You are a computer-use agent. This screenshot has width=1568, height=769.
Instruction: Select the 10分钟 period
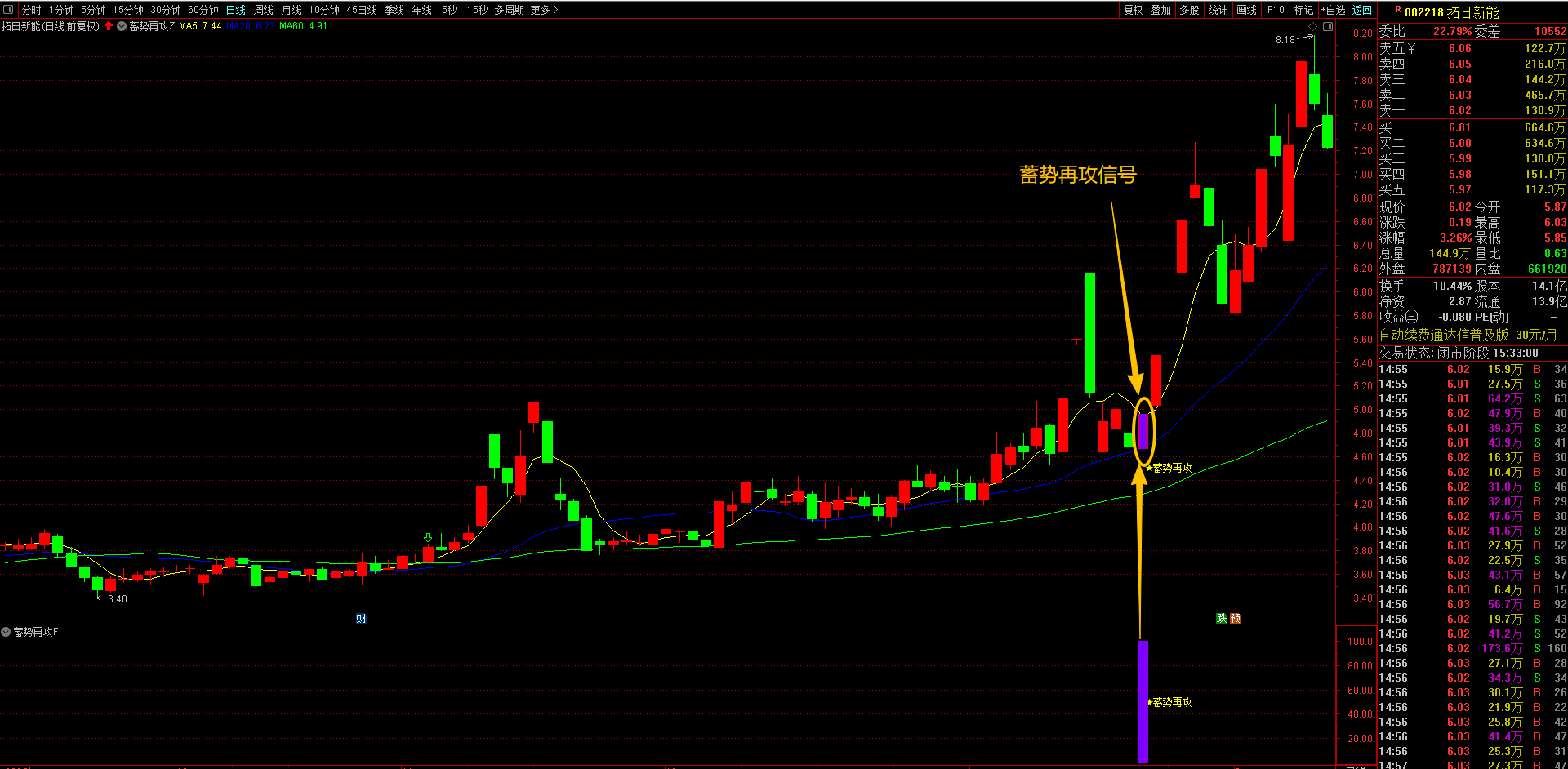pos(324,10)
